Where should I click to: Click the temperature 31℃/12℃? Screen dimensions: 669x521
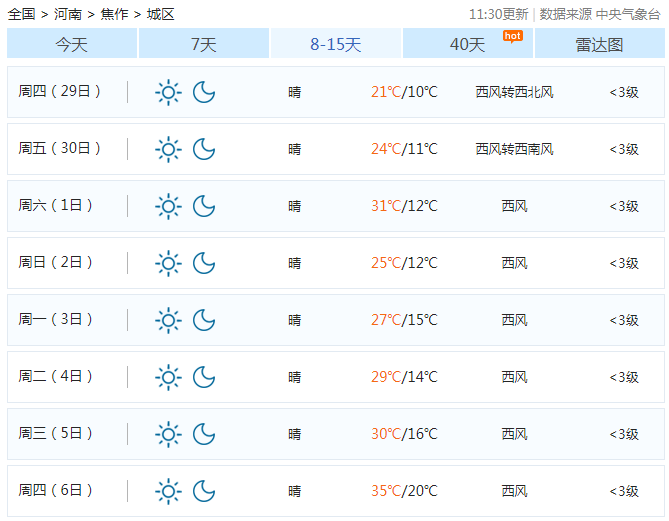tap(404, 207)
